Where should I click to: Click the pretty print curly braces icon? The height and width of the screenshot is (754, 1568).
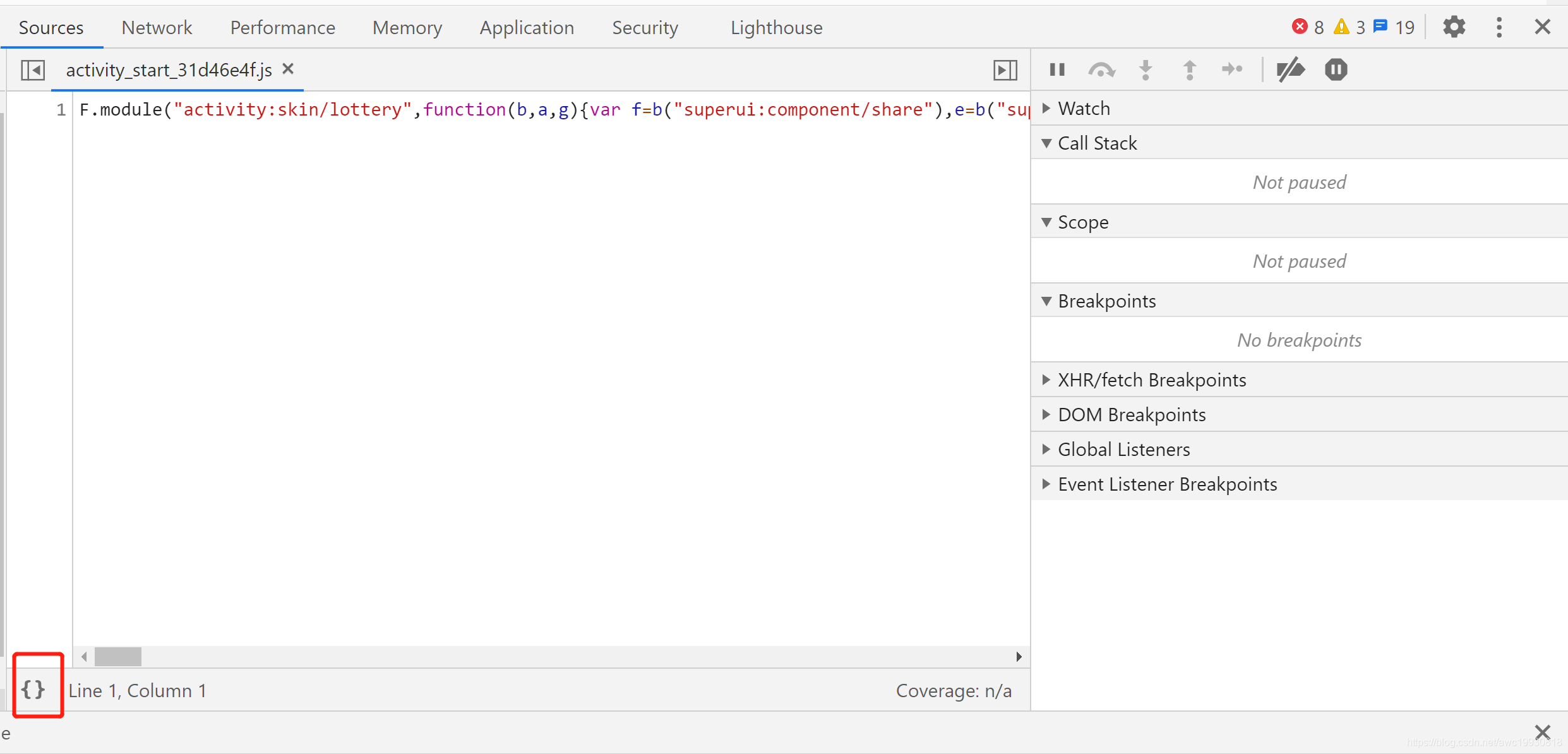click(x=33, y=689)
